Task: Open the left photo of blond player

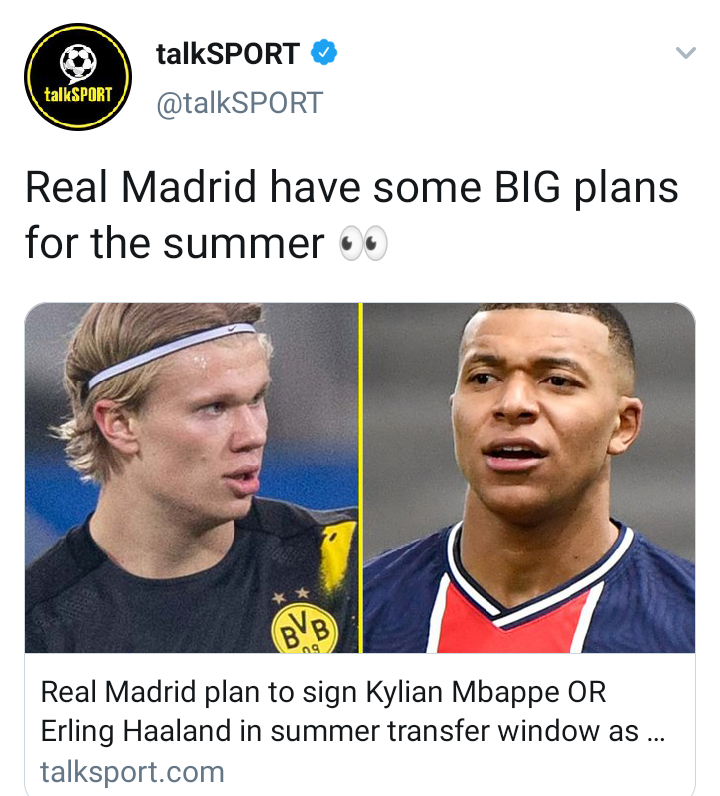Action: click(x=192, y=478)
